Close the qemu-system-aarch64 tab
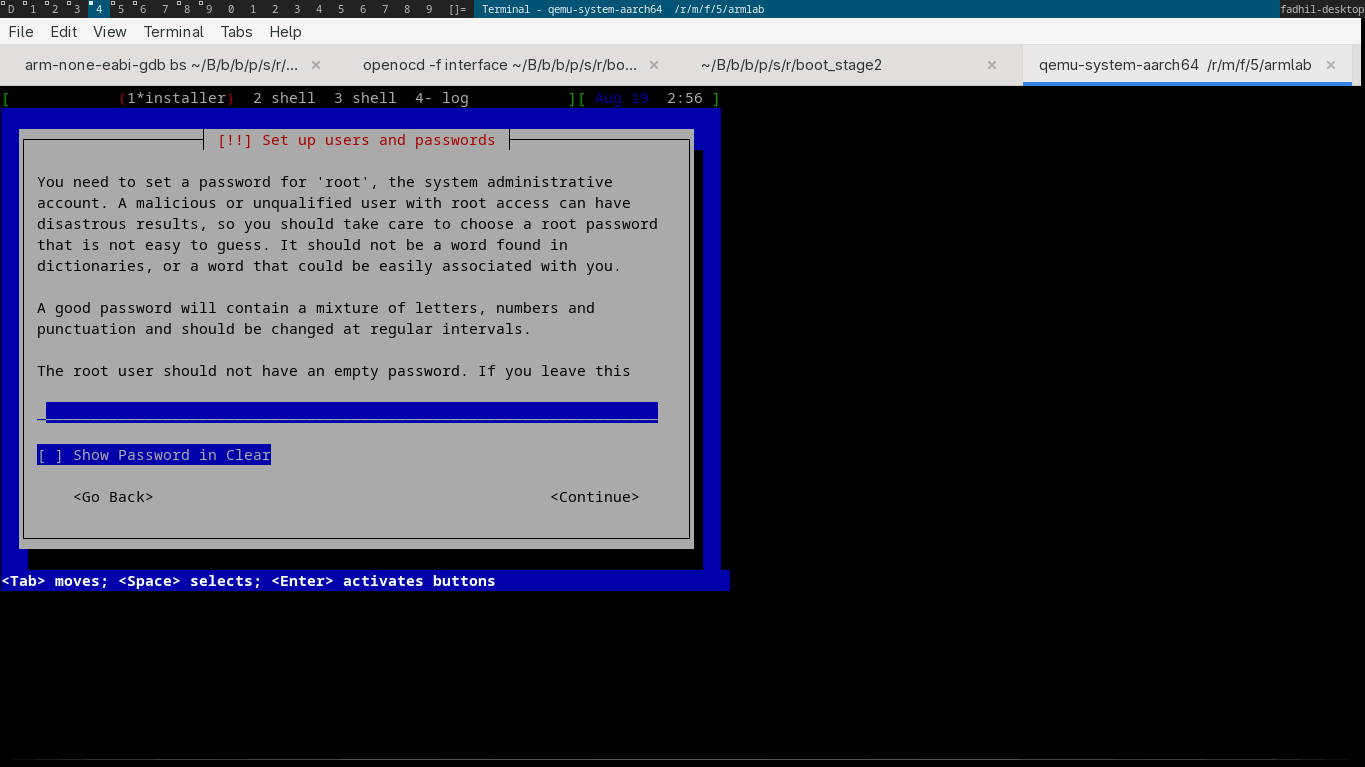The height and width of the screenshot is (767, 1365). tap(1331, 65)
